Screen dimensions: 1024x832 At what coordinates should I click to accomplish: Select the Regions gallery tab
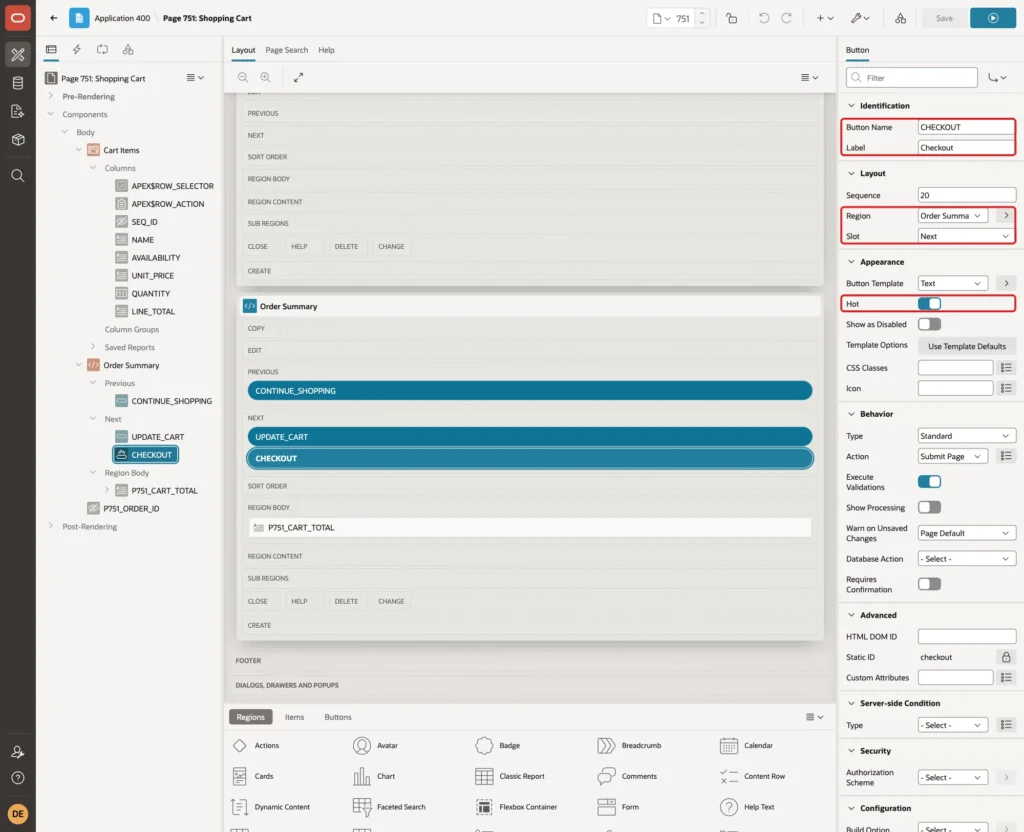250,717
